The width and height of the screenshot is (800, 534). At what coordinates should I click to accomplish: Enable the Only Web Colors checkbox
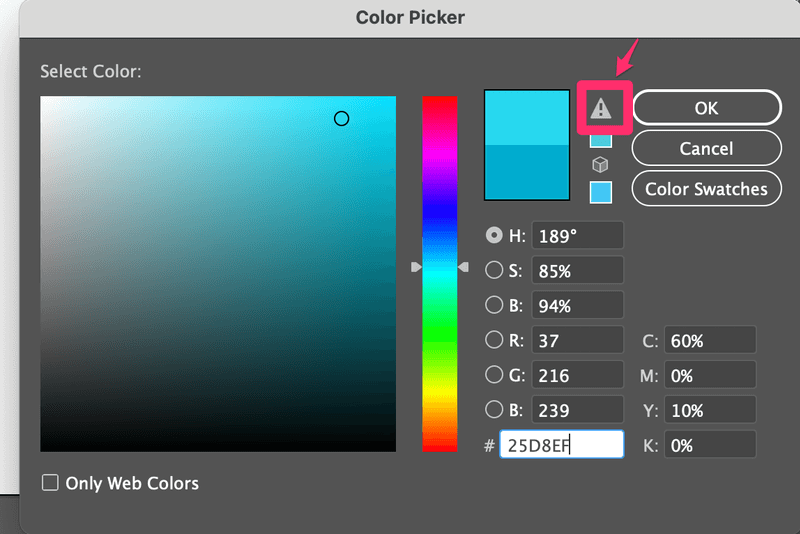(50, 483)
